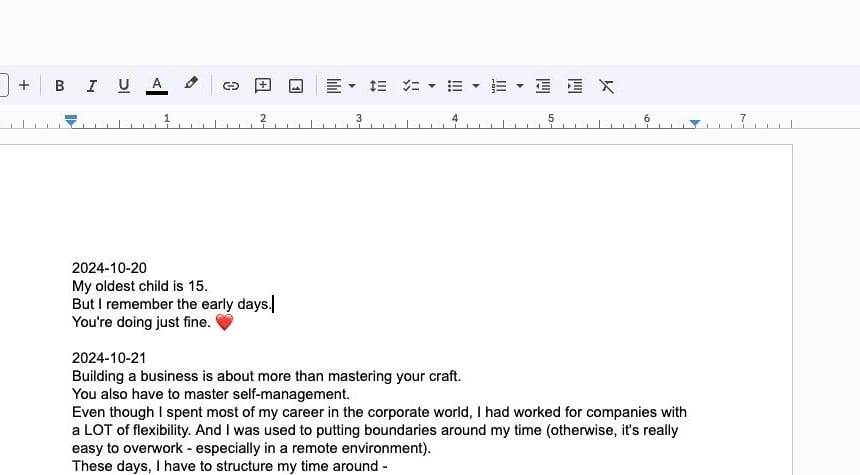Image resolution: width=860 pixels, height=475 pixels.
Task: Click the right indent marker on ruler
Action: pyautogui.click(x=695, y=123)
